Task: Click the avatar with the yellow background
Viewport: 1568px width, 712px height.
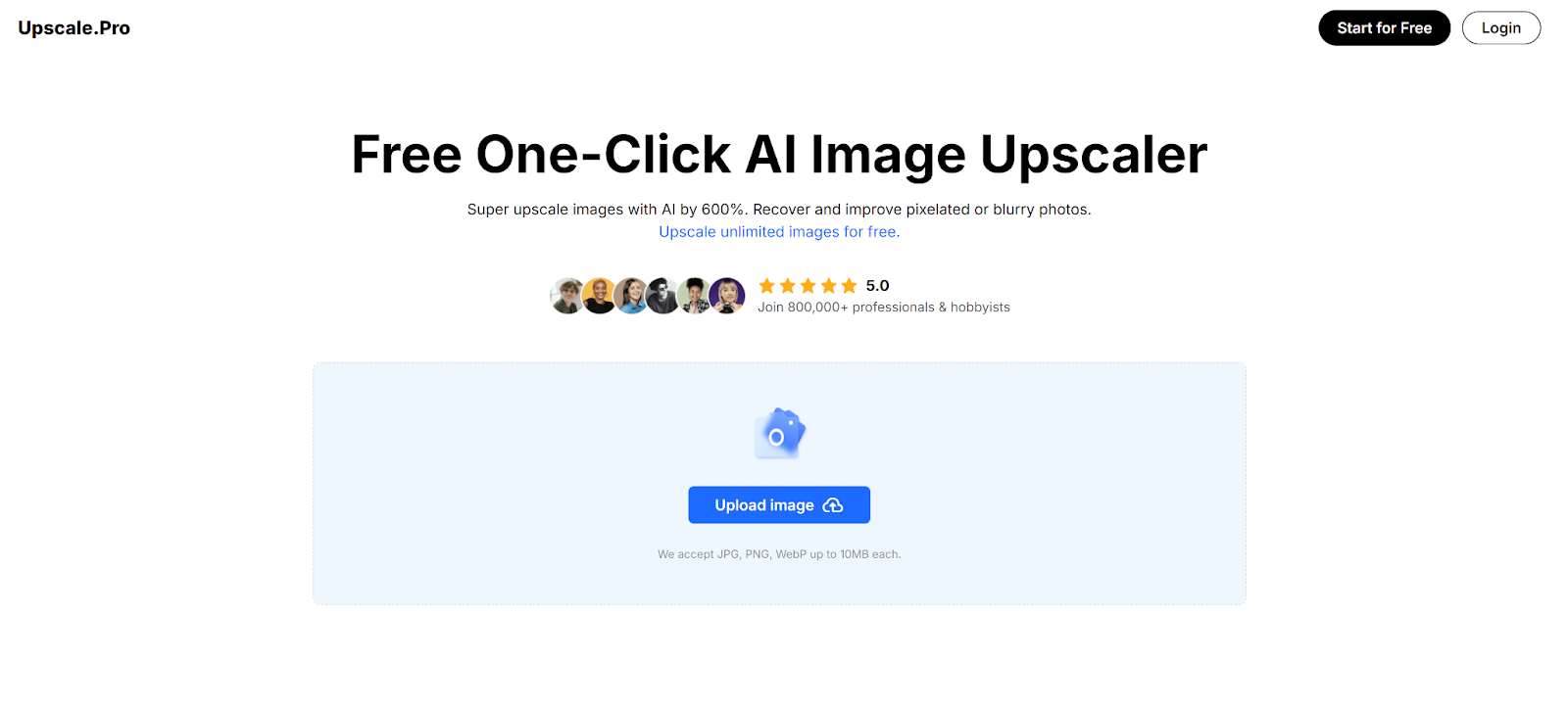Action: pyautogui.click(x=599, y=296)
